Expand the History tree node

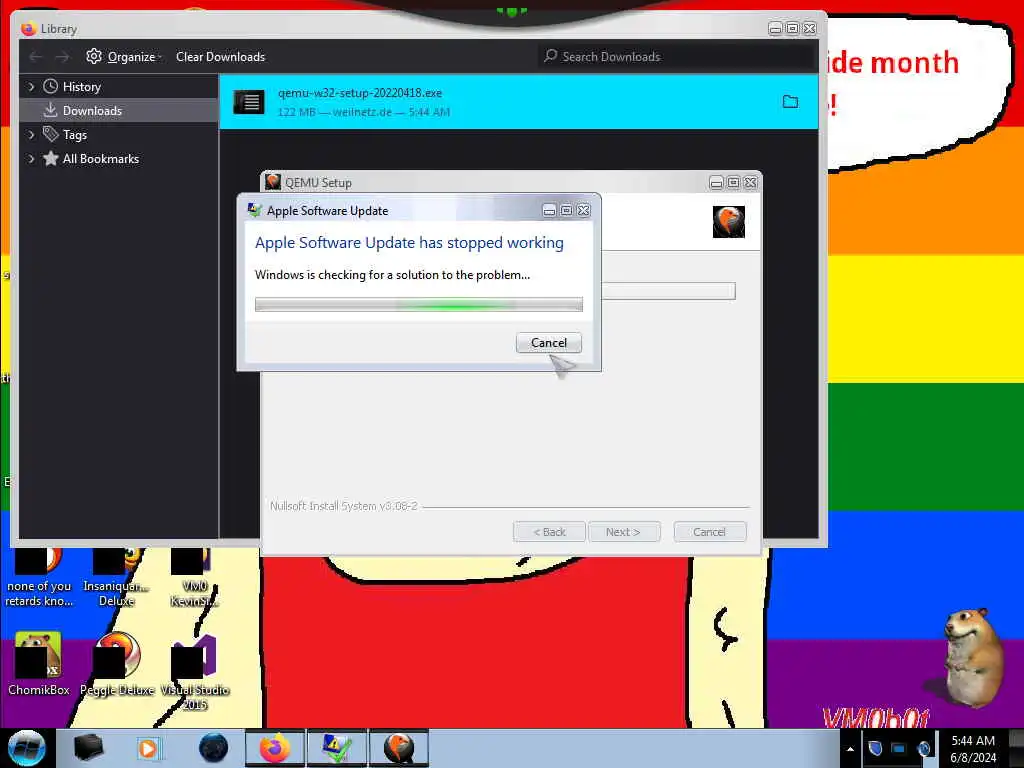[31, 86]
